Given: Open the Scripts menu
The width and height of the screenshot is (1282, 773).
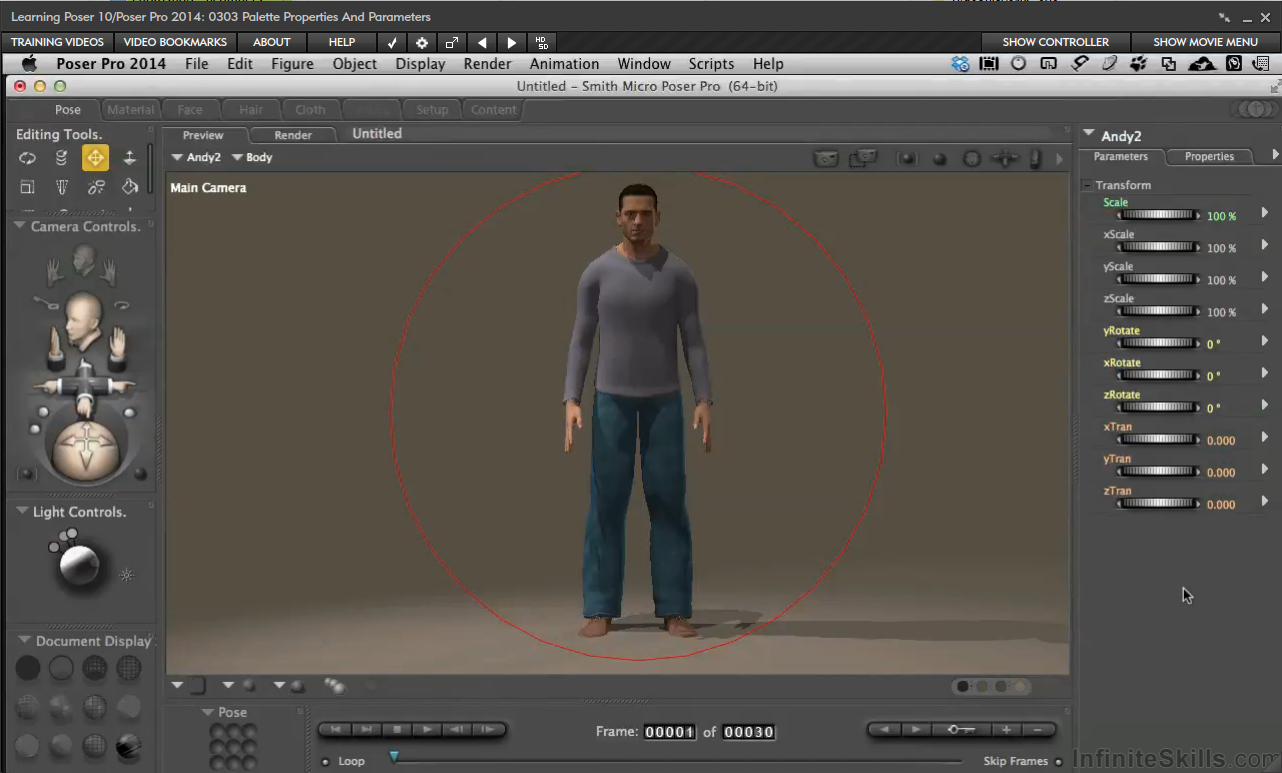Looking at the screenshot, I should coord(711,64).
